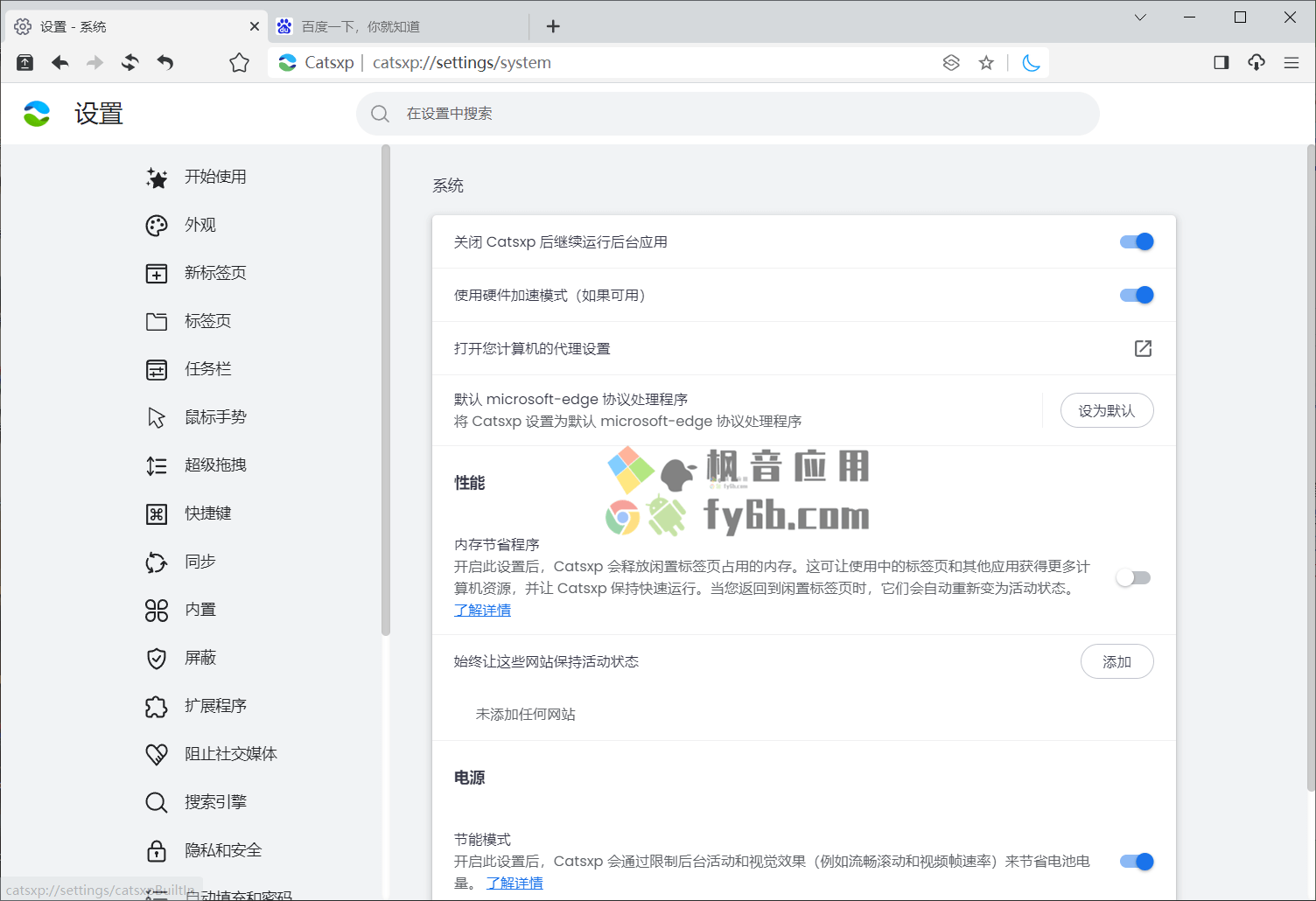The image size is (1316, 901).
Task: Open 外观 settings section
Action: tap(200, 225)
